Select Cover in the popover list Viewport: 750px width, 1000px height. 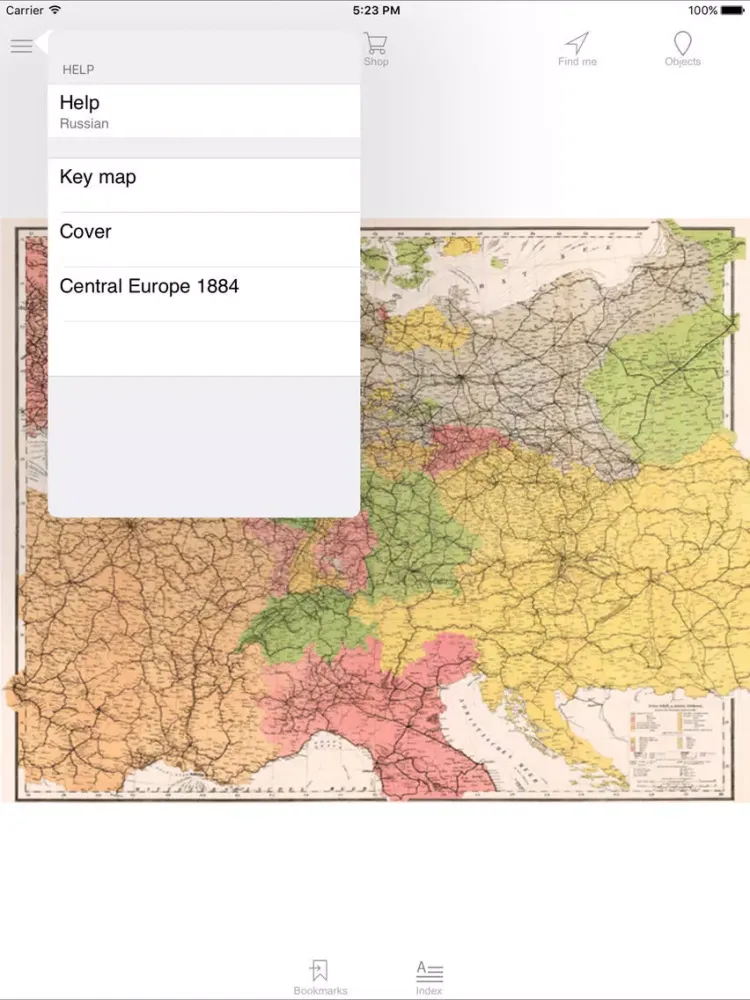coord(204,240)
